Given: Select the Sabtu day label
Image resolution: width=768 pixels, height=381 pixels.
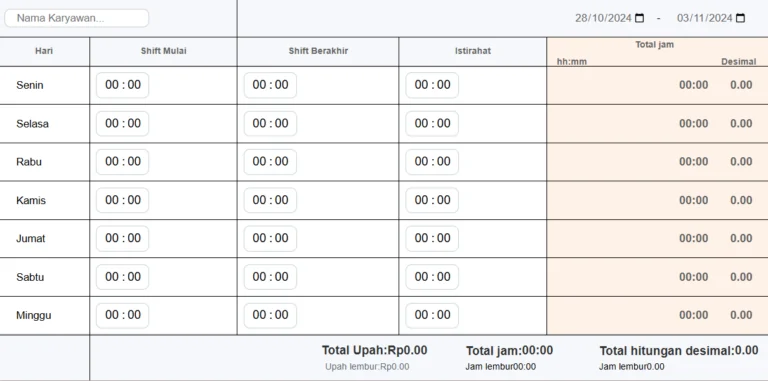Looking at the screenshot, I should tap(30, 277).
